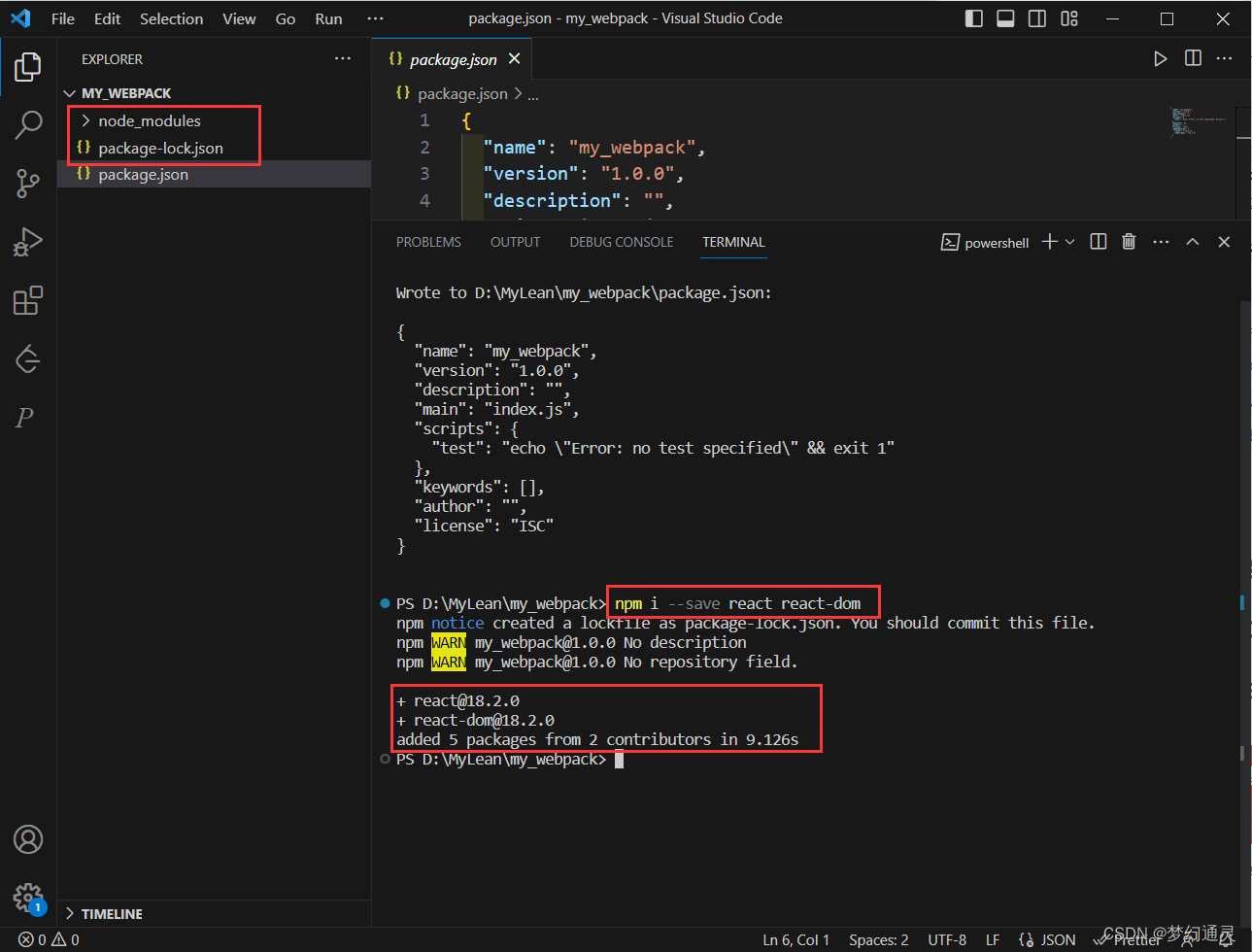Select package.json in Explorer tree
This screenshot has height=952, width=1252.
point(214,174)
